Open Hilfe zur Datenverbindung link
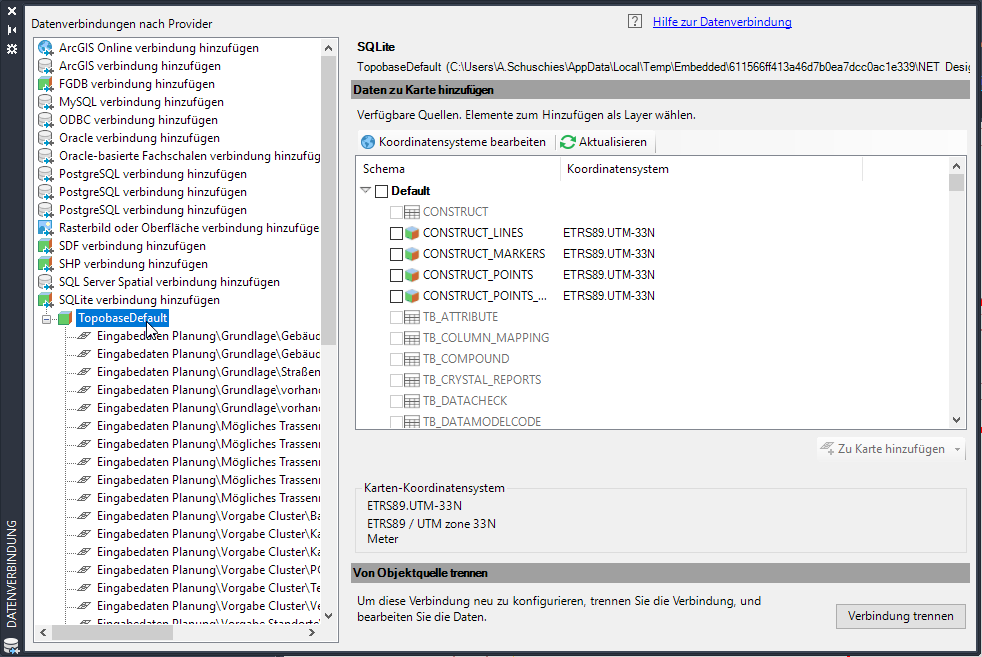Viewport: 982px width, 657px height. point(722,22)
